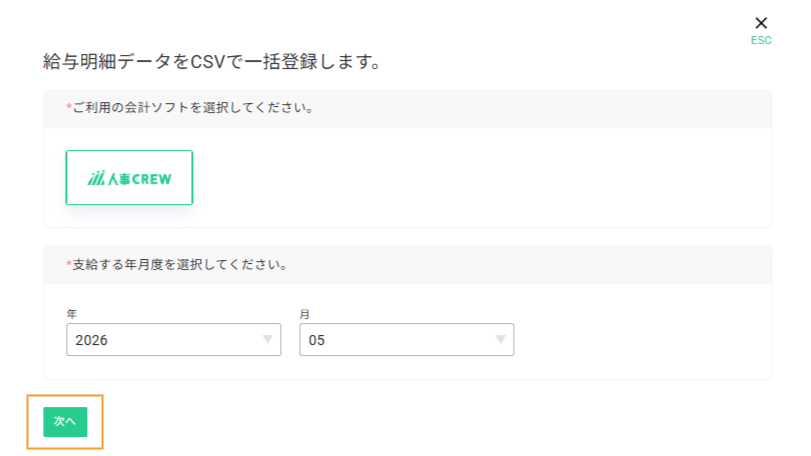Click the striped 人事CREW logo mark
Image resolution: width=811 pixels, height=456 pixels.
[96, 178]
